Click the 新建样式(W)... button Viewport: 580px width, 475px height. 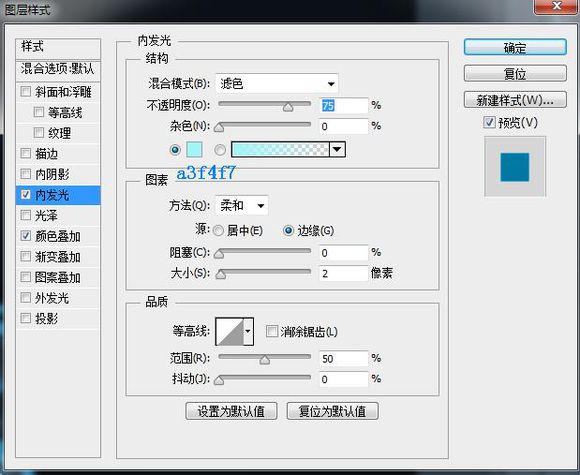(x=515, y=100)
